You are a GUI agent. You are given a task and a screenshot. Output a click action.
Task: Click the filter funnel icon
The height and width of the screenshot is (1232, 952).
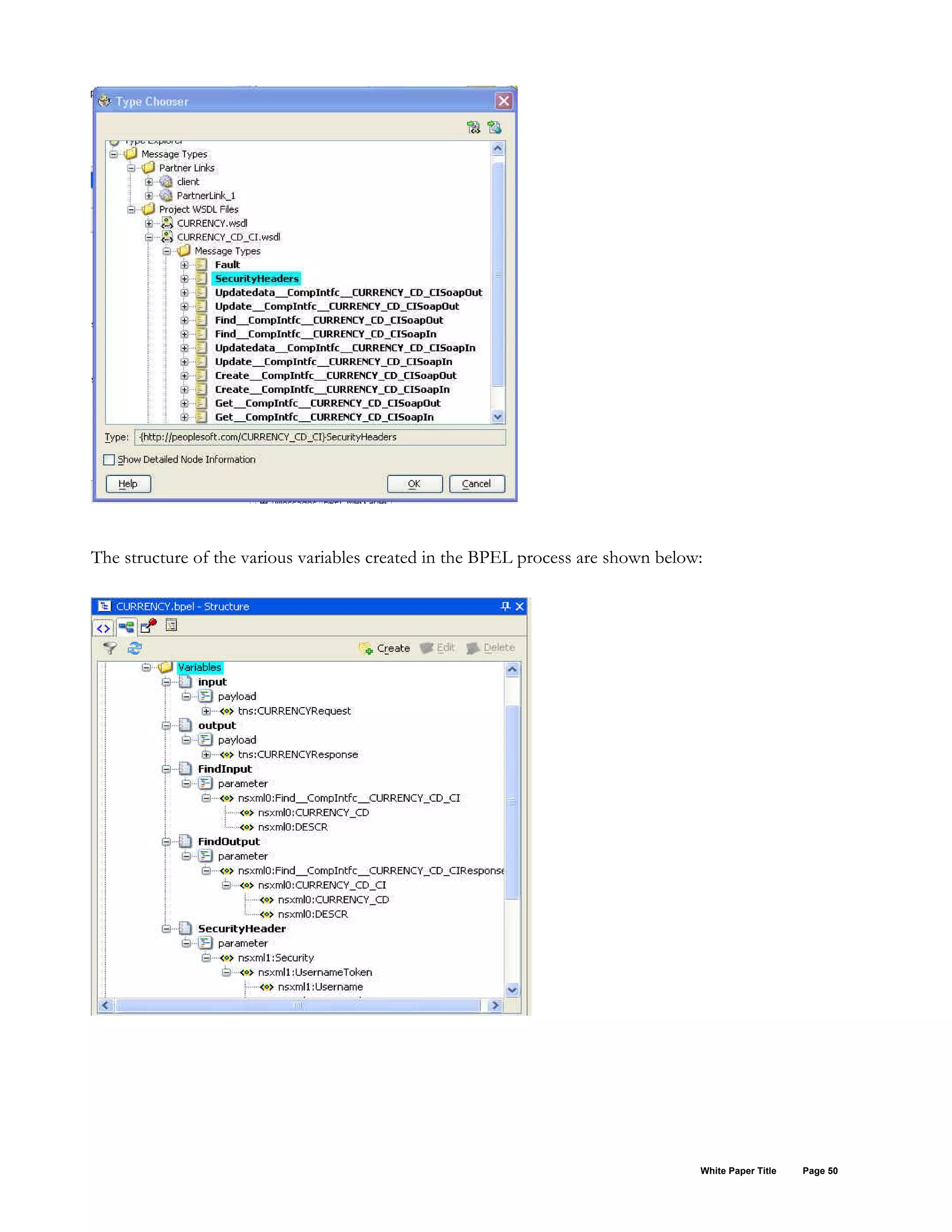point(110,648)
